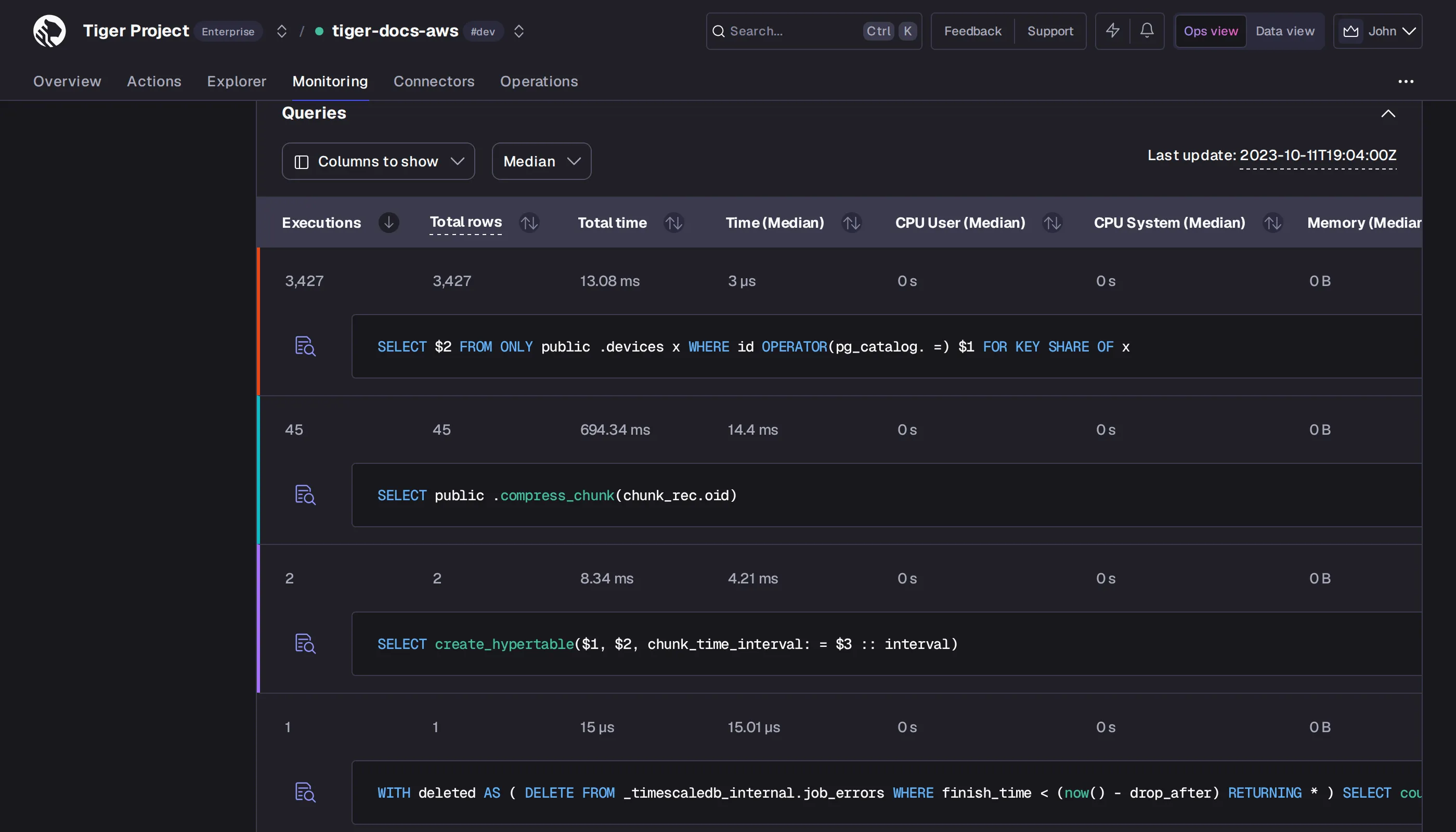Go to the Operations tab
The width and height of the screenshot is (1456, 832).
539,81
